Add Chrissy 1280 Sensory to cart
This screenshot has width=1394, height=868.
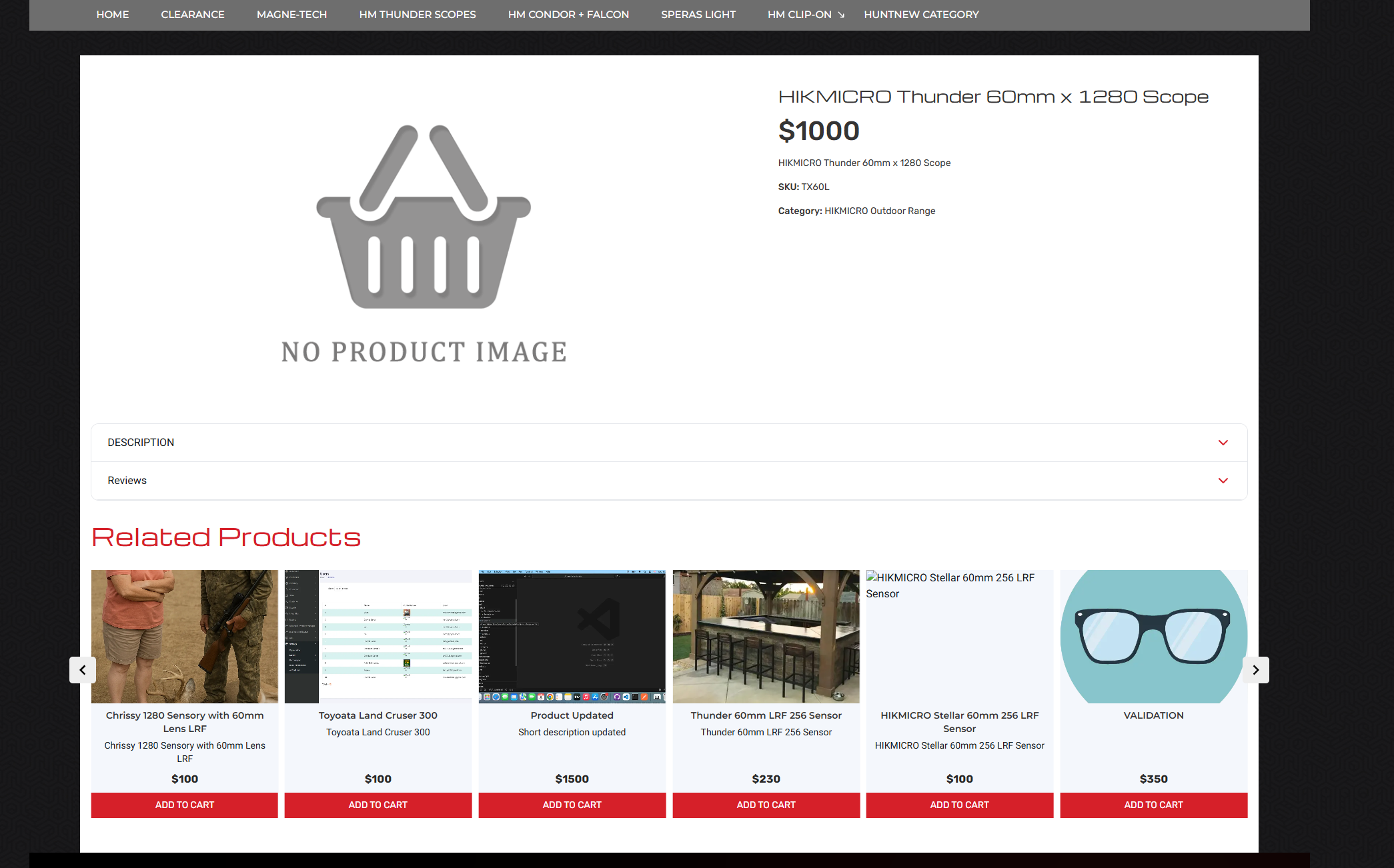[185, 805]
